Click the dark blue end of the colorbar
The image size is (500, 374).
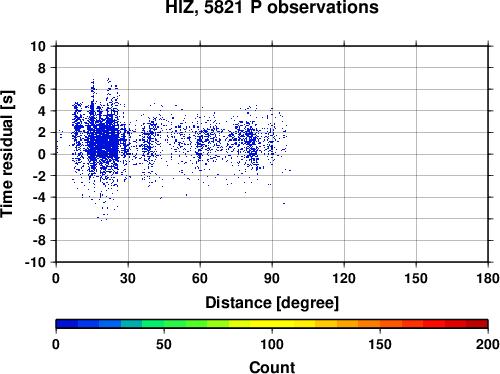coord(67,324)
